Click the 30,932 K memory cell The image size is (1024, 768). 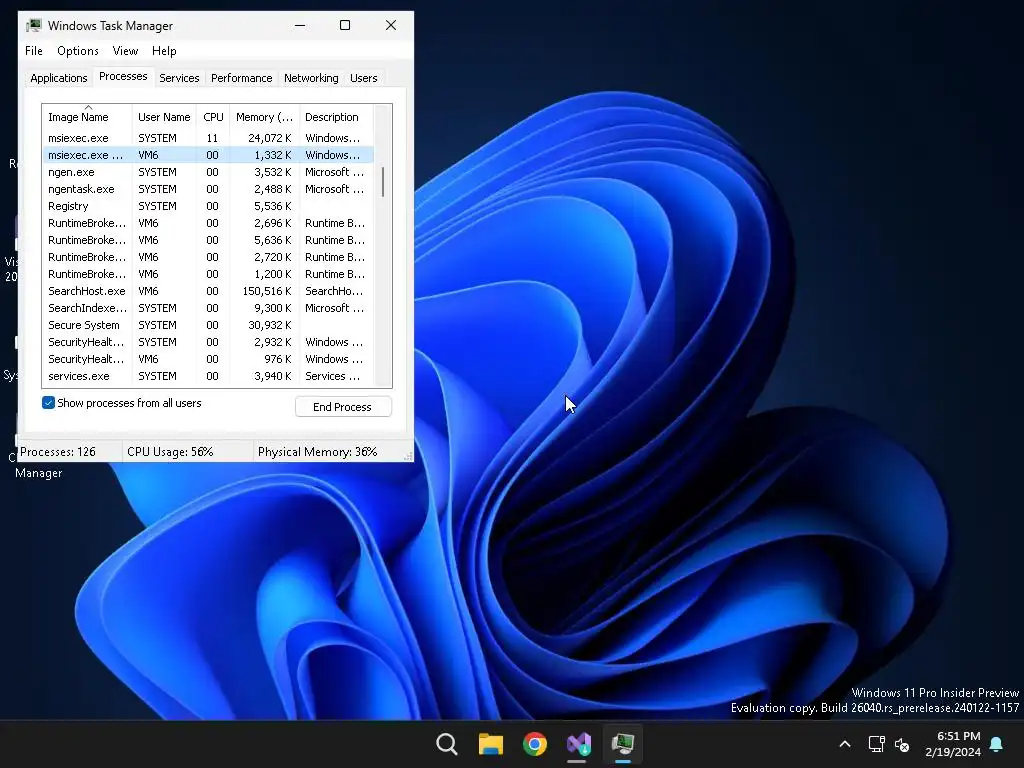tap(270, 325)
